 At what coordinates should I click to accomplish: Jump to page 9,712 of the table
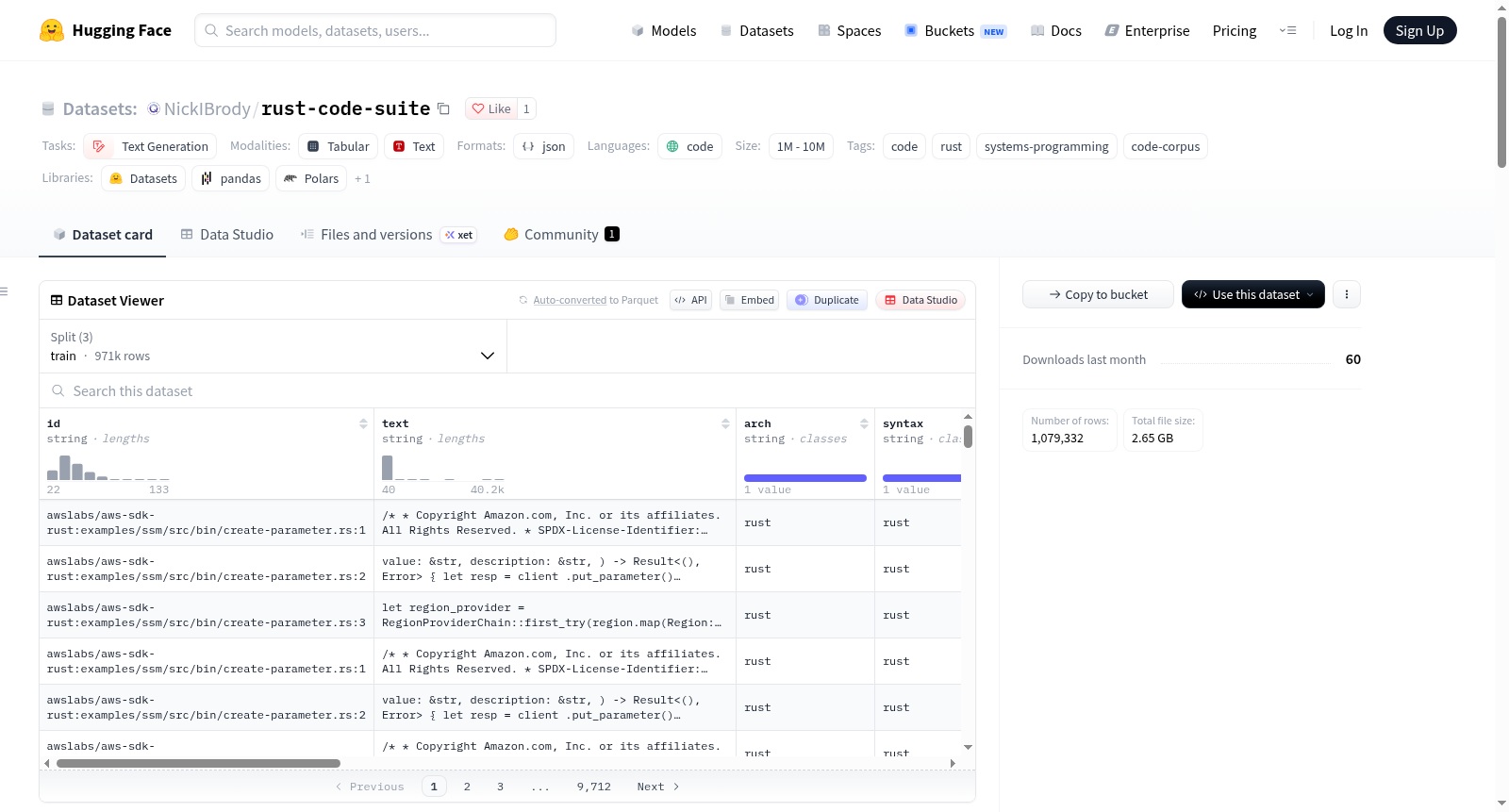tap(594, 787)
